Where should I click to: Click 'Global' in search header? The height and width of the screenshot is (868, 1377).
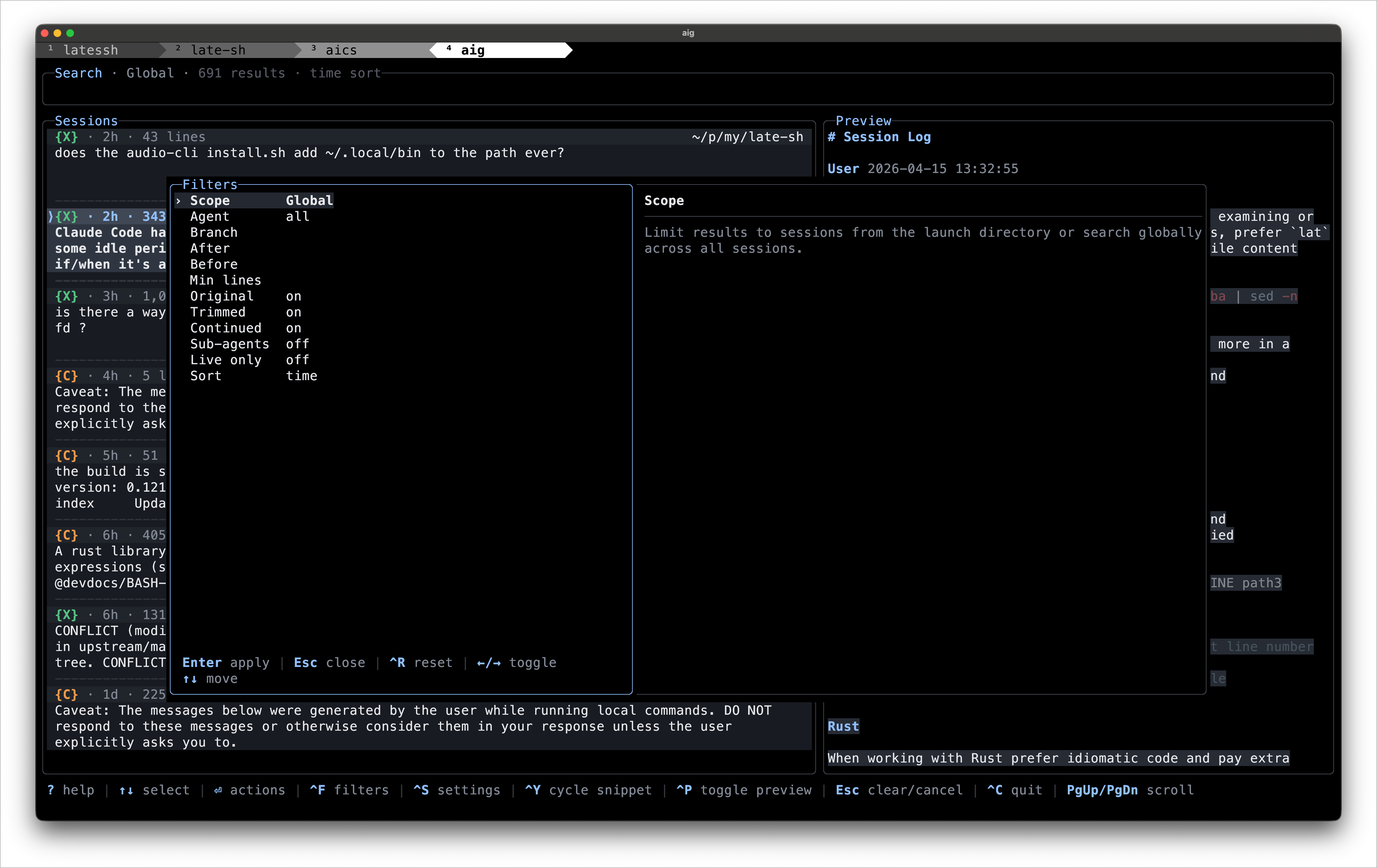(x=150, y=73)
